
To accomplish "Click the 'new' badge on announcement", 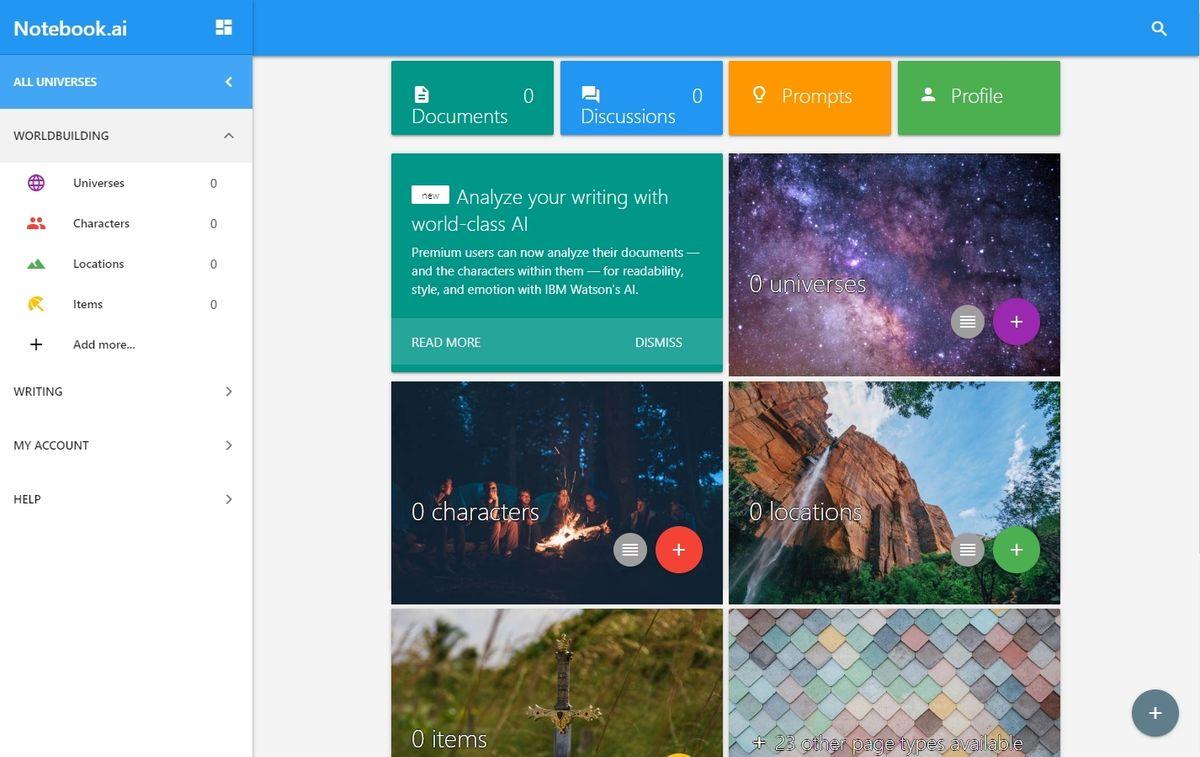I will click(430, 196).
